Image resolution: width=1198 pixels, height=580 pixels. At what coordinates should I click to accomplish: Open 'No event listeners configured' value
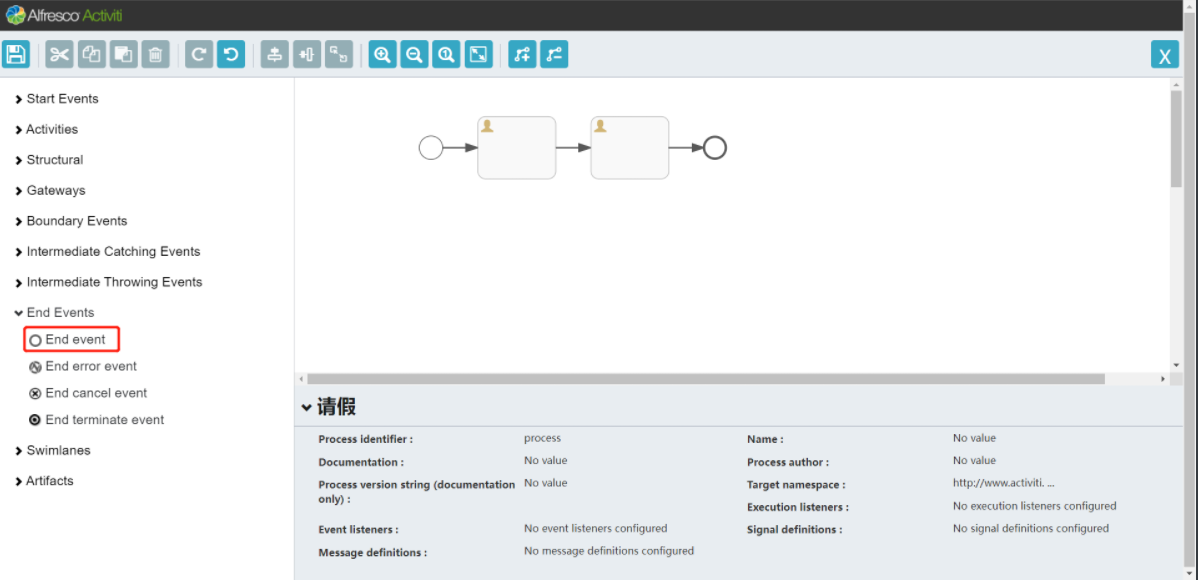pyautogui.click(x=595, y=528)
